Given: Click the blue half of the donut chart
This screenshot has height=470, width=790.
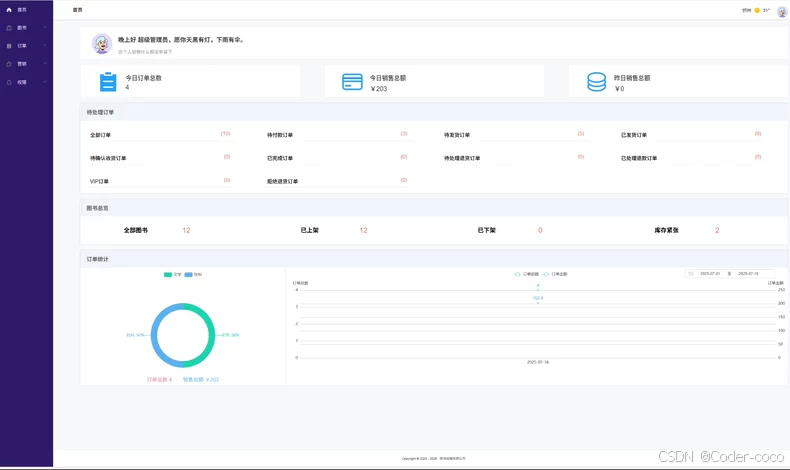Looking at the screenshot, I should (x=154, y=335).
